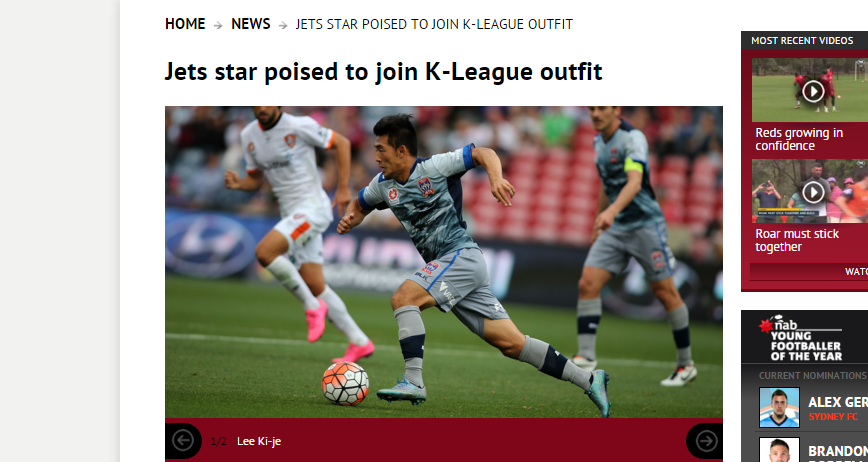Open the HOME breadcrumb link

point(185,24)
